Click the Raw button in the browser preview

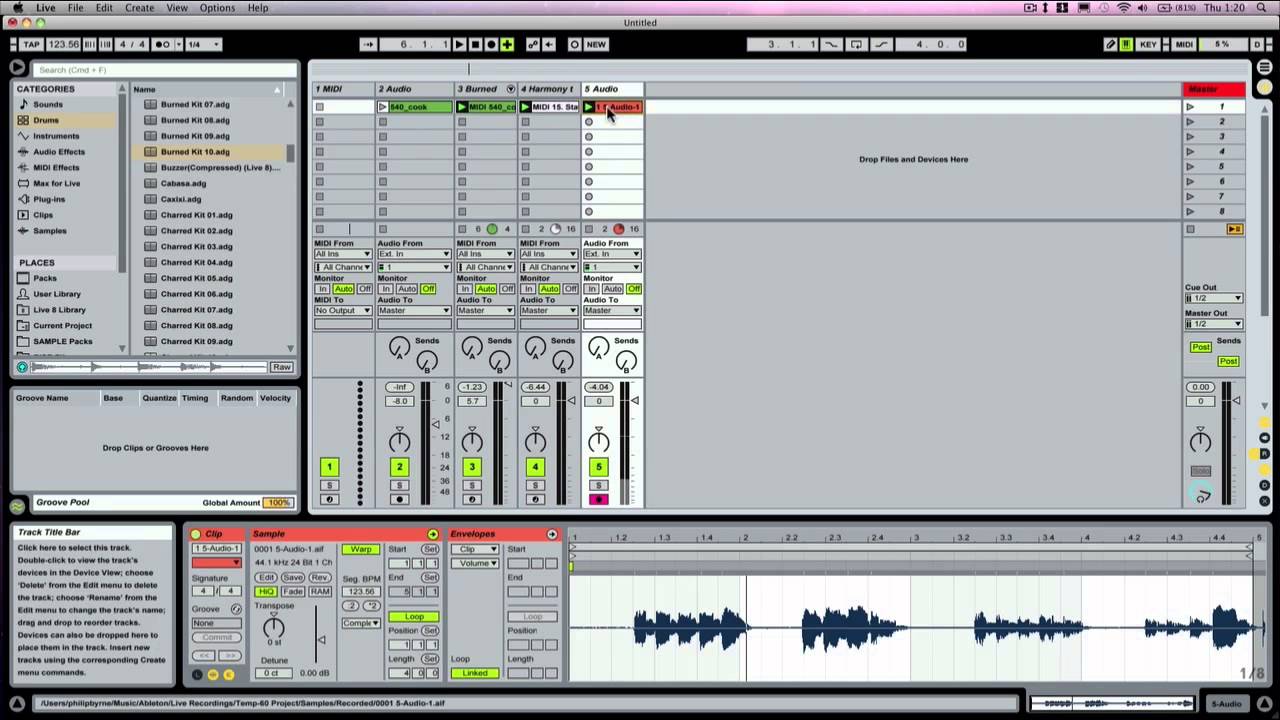coord(281,367)
